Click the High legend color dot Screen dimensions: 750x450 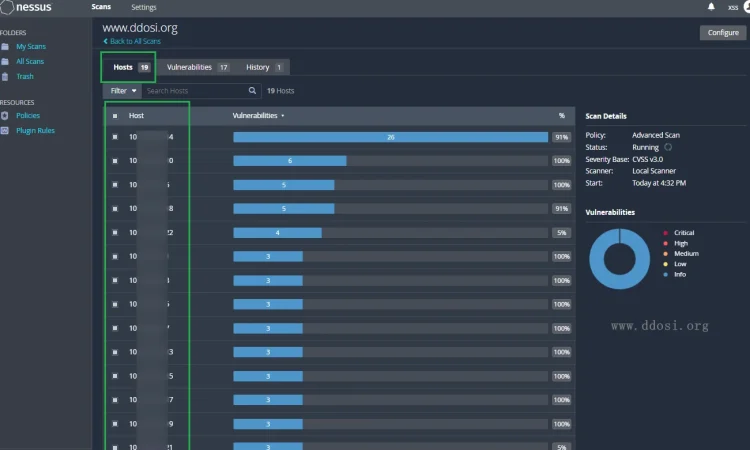point(665,243)
